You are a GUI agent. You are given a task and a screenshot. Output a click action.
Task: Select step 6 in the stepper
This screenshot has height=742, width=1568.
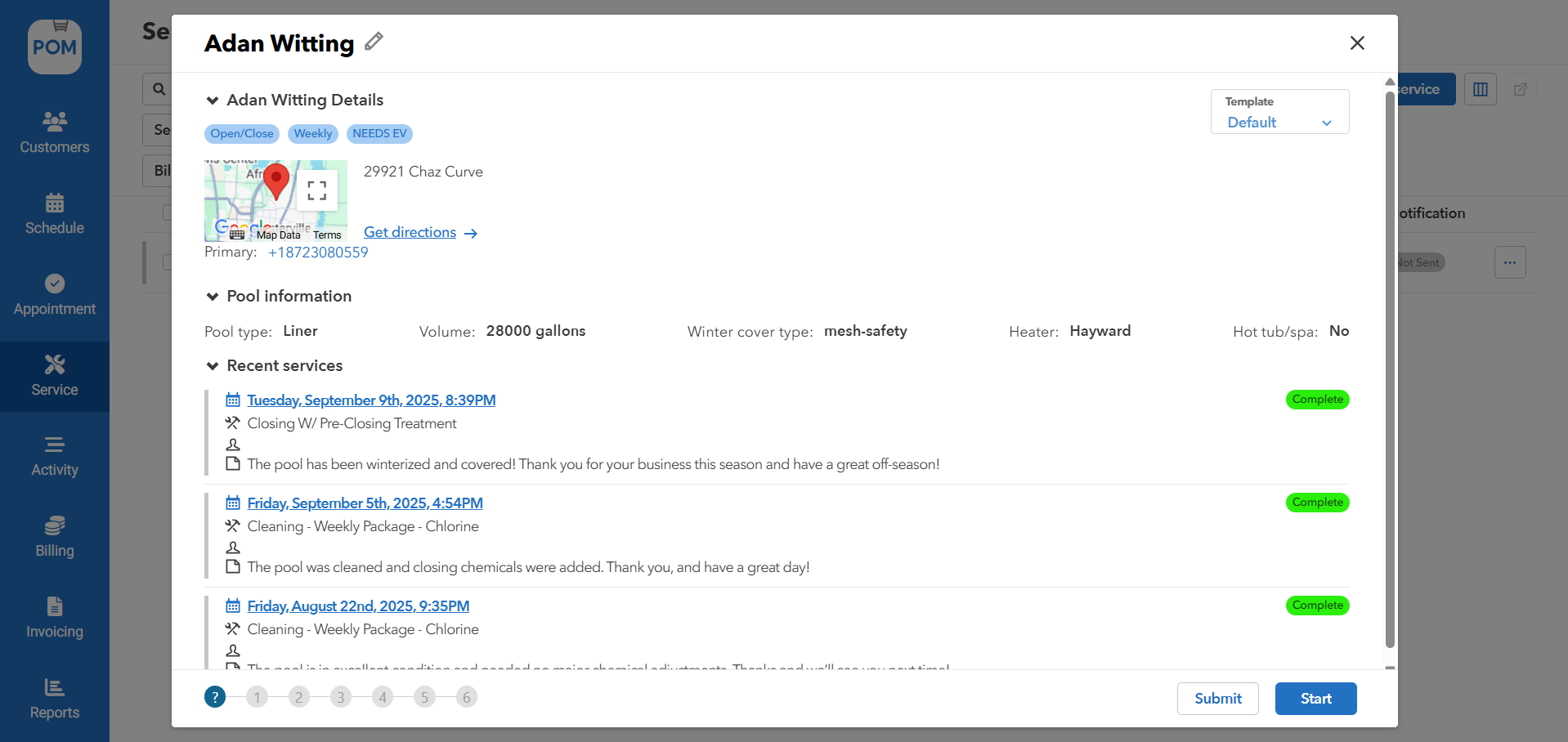[x=466, y=697]
